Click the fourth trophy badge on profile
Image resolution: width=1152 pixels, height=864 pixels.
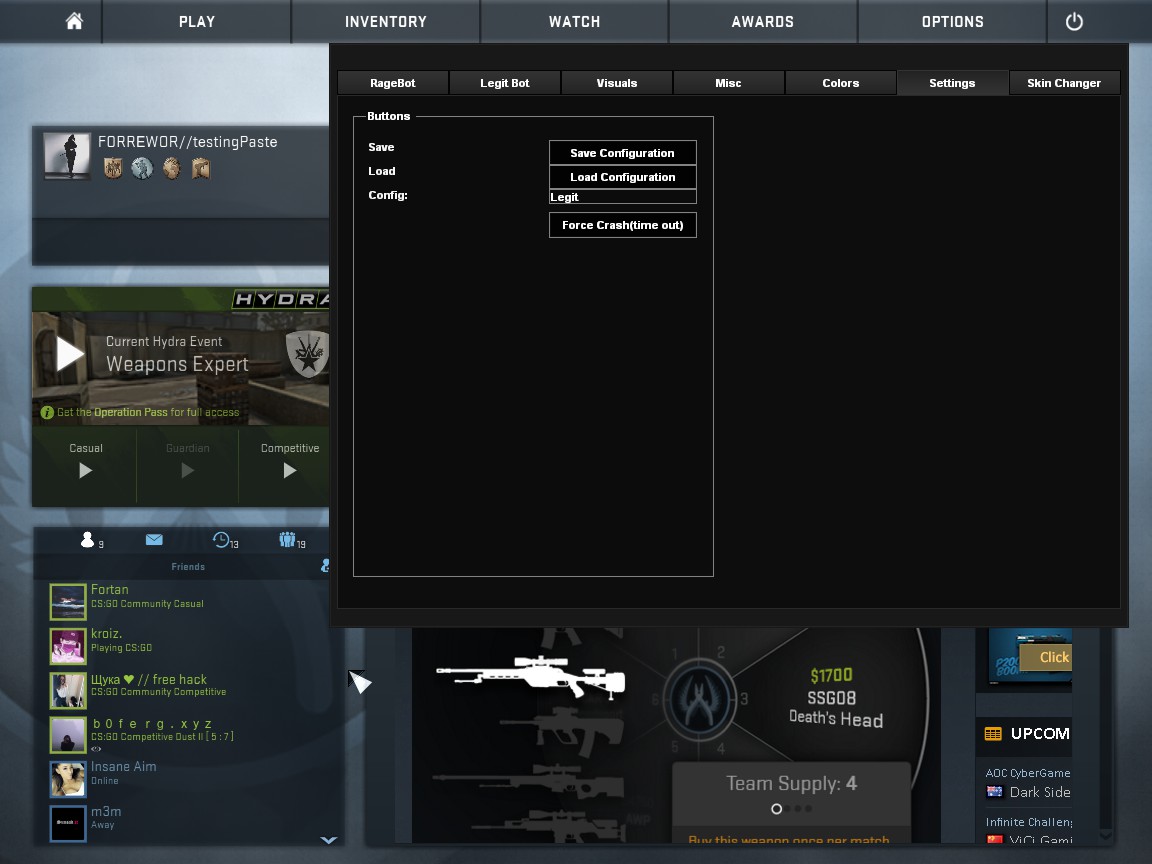201,168
